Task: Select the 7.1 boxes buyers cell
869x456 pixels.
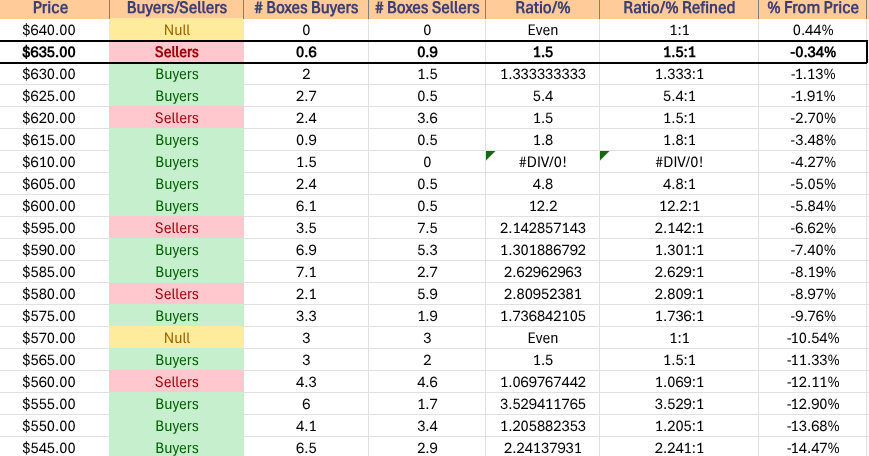Action: [305, 272]
